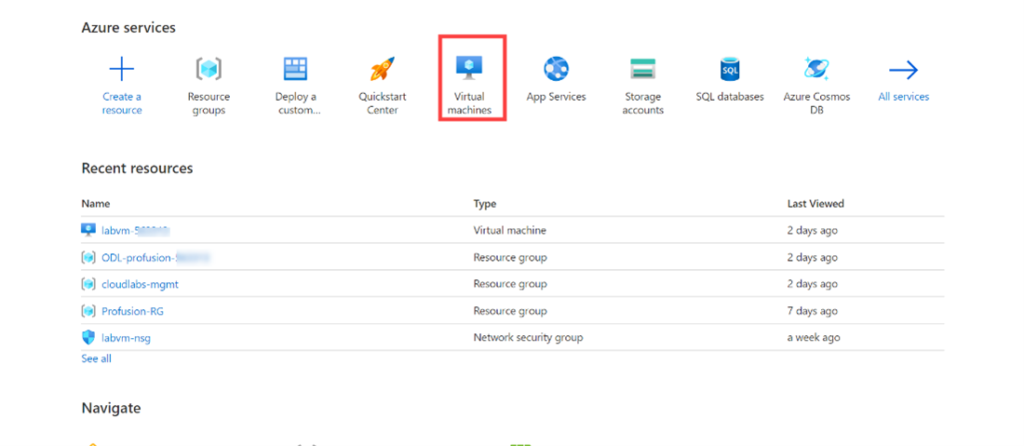Click 2 days ago in cloudlabs-mgmt row
Viewport: 1024px width, 446px height.
coord(812,284)
